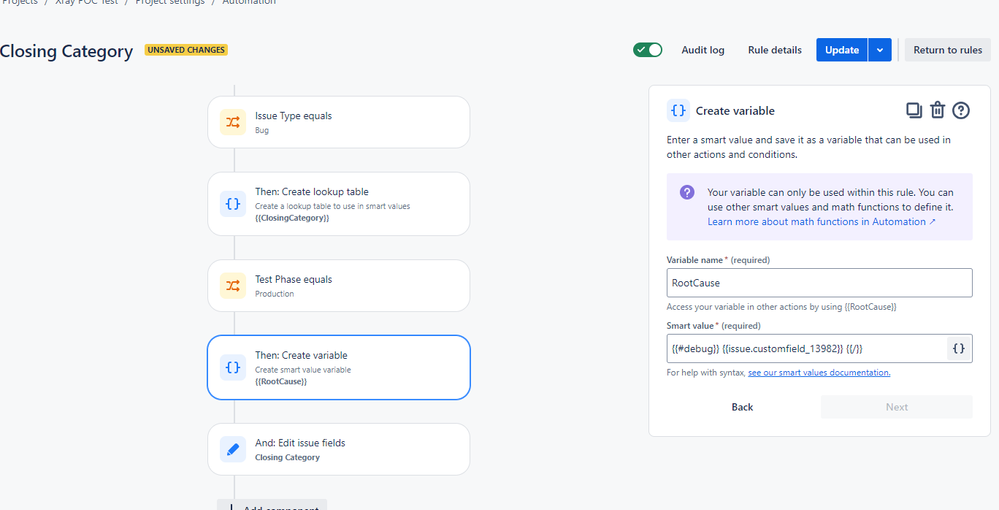Duplicate the Create variable component
Screen dimensions: 999x510
[x=914, y=110]
